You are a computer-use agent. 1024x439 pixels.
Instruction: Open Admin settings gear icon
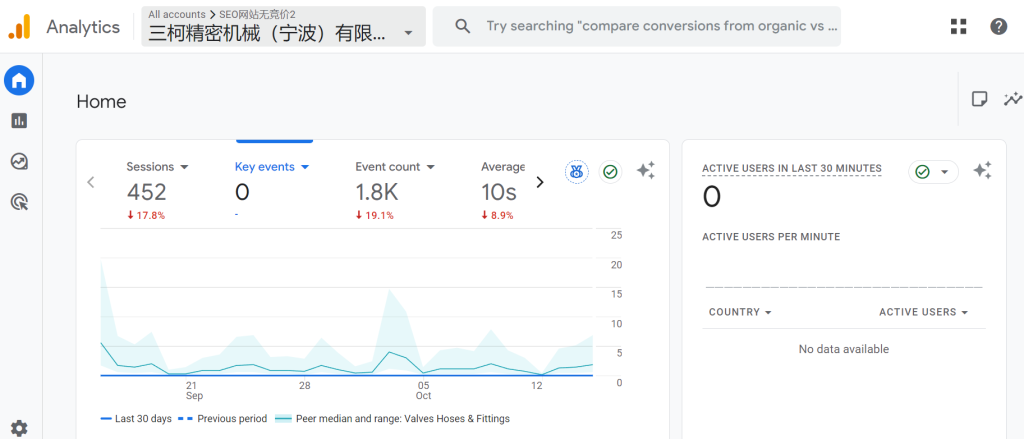tap(19, 428)
